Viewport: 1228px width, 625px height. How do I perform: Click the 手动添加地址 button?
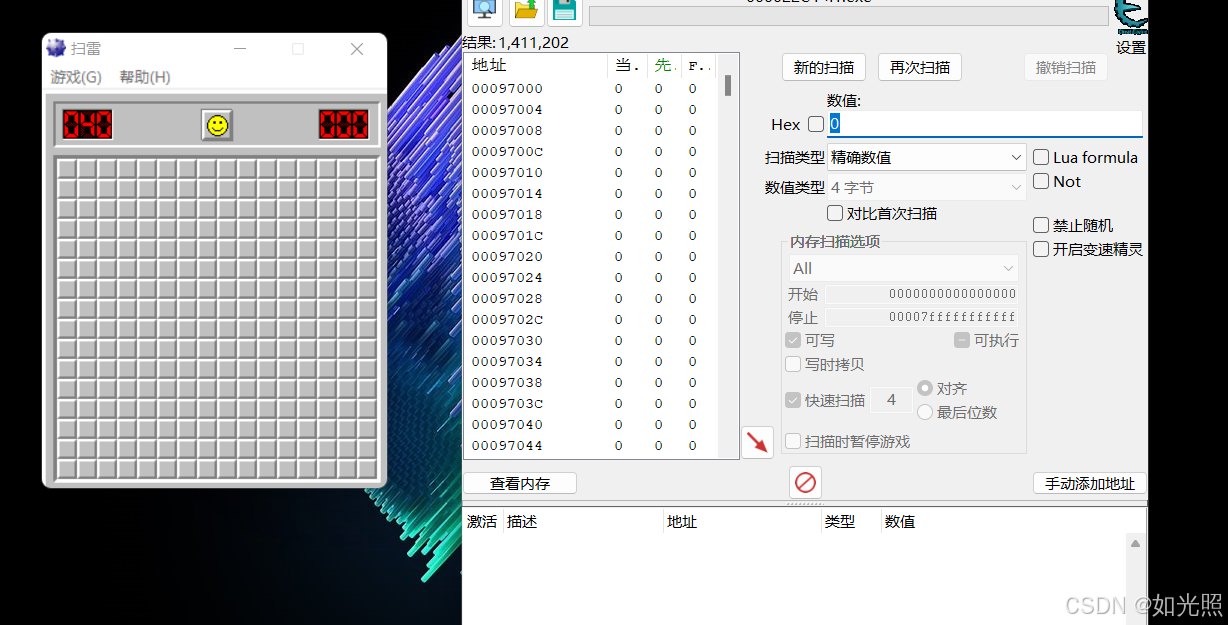click(1090, 483)
